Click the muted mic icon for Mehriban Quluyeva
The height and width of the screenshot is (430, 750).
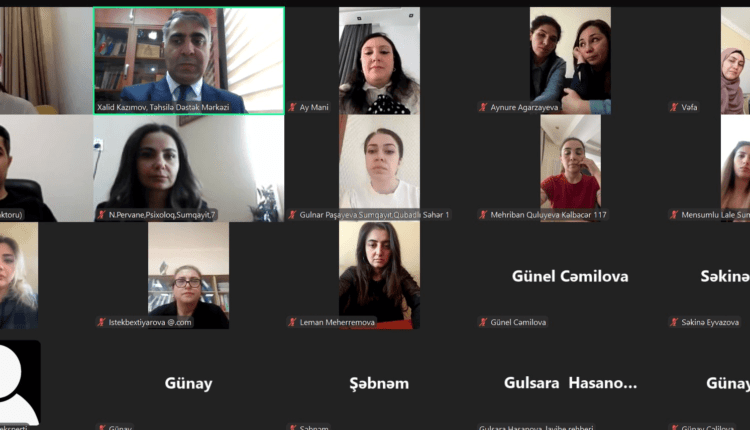(x=483, y=215)
